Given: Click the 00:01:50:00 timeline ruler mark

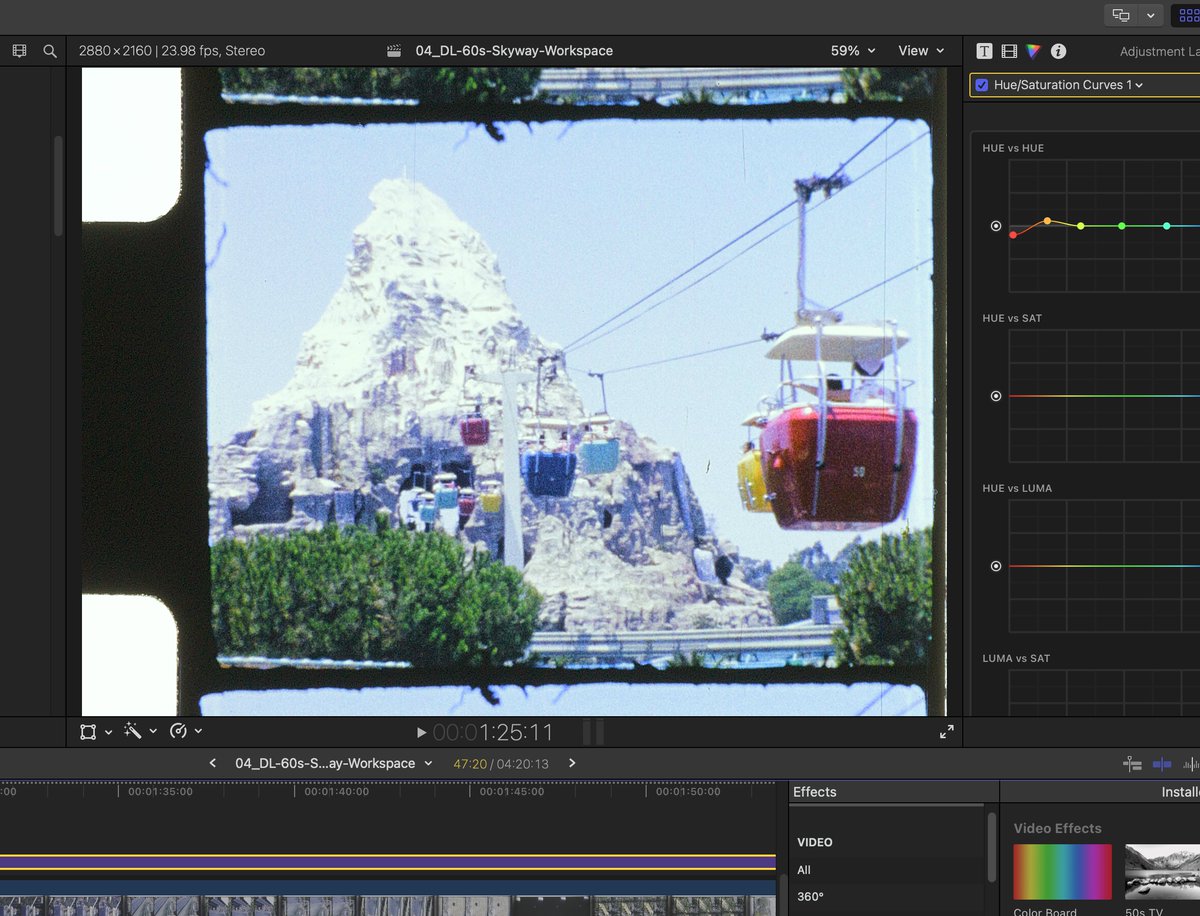Looking at the screenshot, I should pos(686,791).
